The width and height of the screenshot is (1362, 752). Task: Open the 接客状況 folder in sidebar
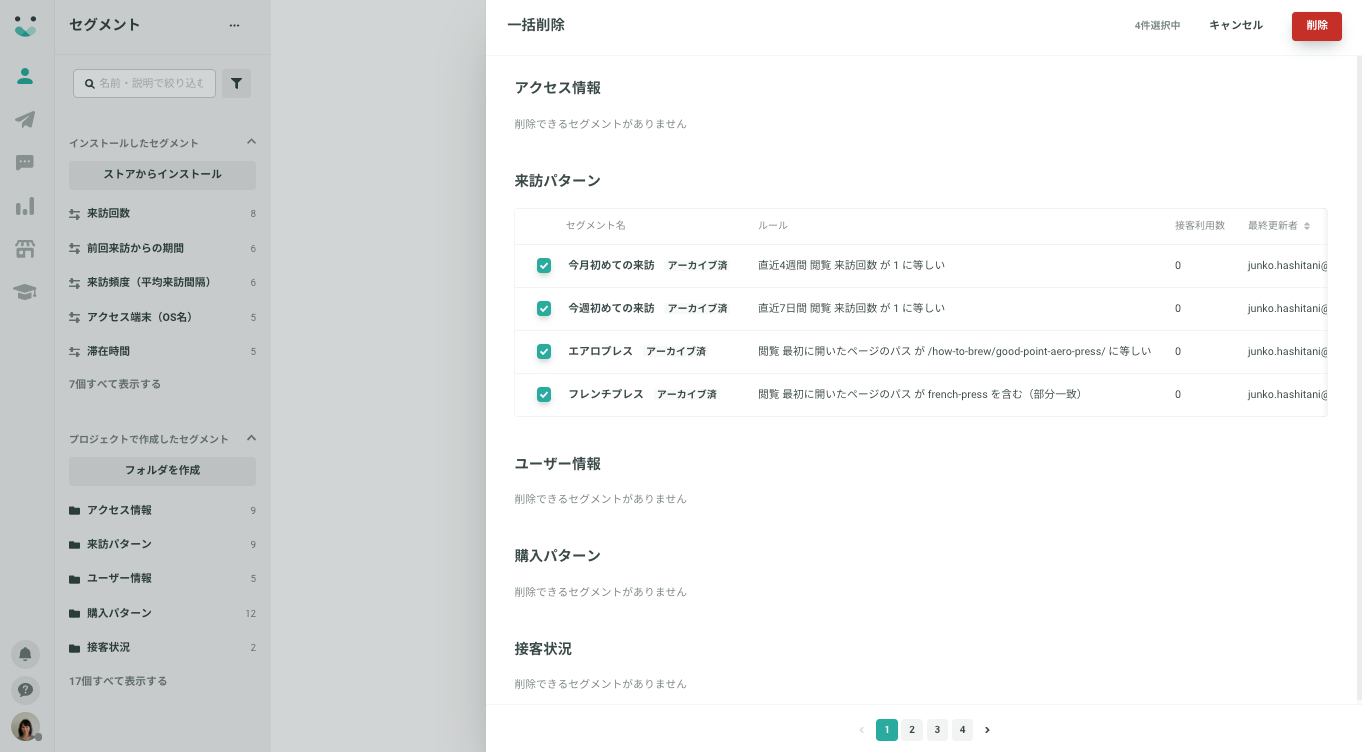coord(162,647)
